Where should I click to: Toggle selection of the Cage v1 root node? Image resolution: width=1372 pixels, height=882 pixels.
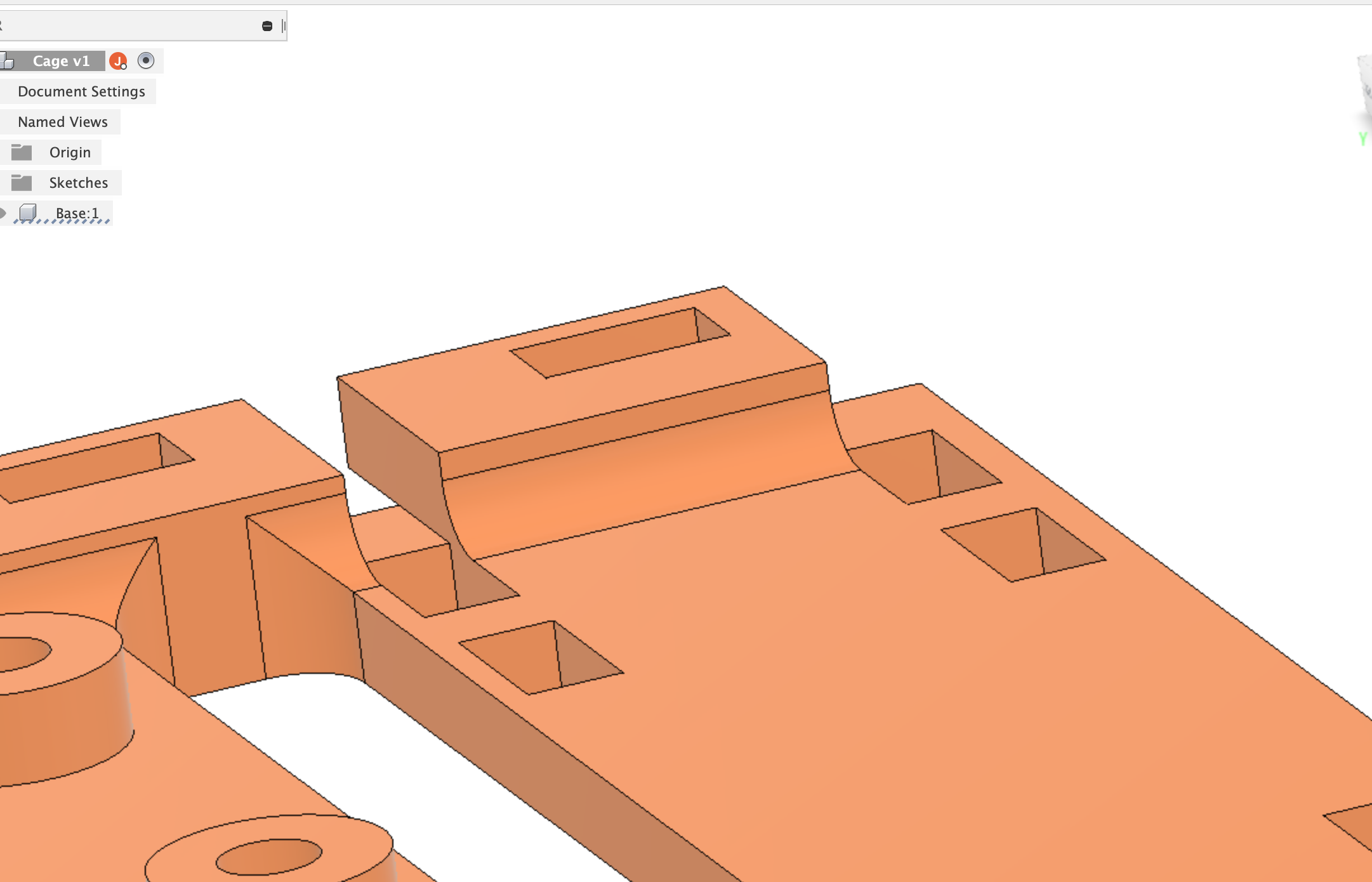tap(60, 61)
